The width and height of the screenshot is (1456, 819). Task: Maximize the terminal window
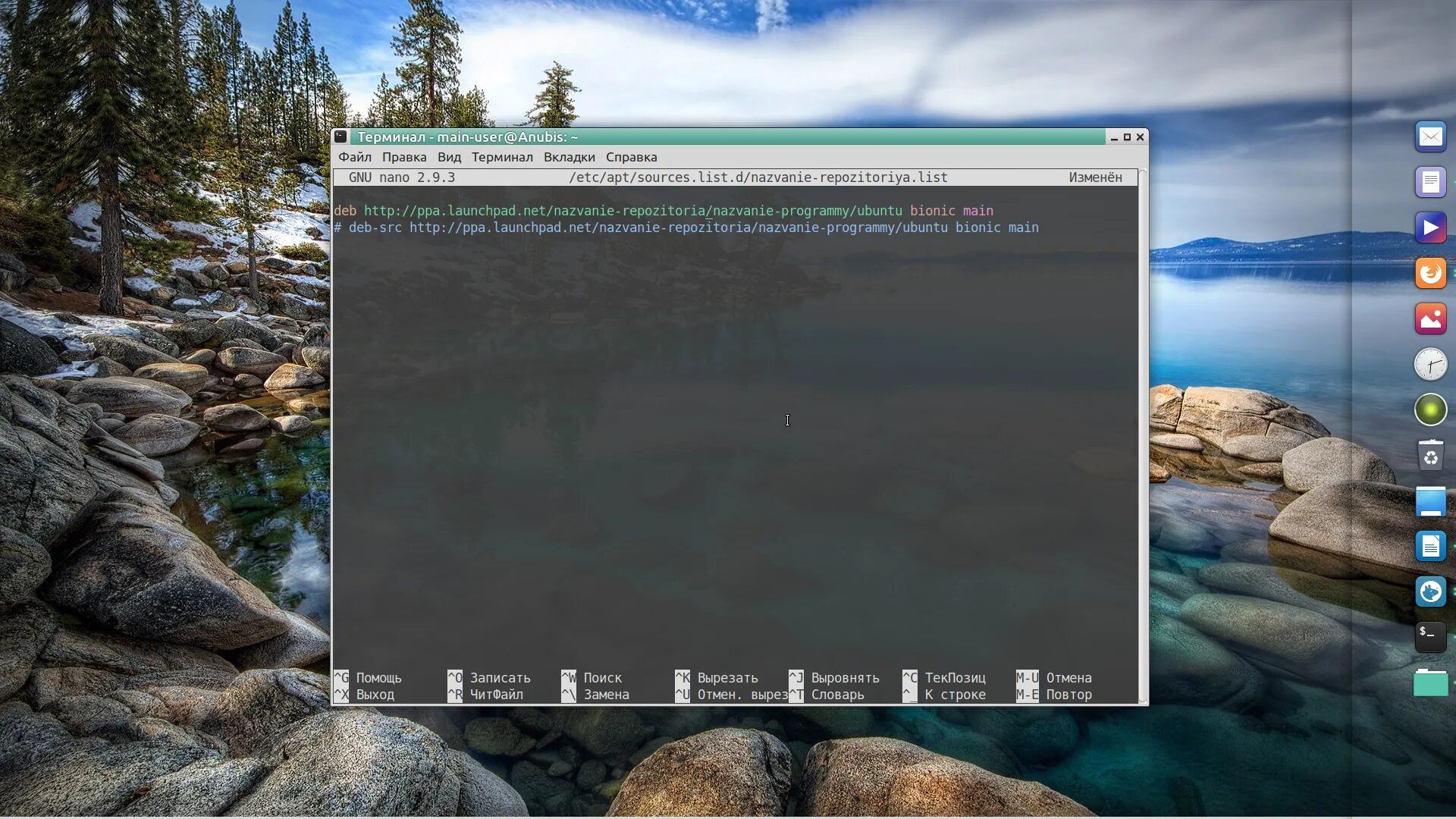point(1127,137)
